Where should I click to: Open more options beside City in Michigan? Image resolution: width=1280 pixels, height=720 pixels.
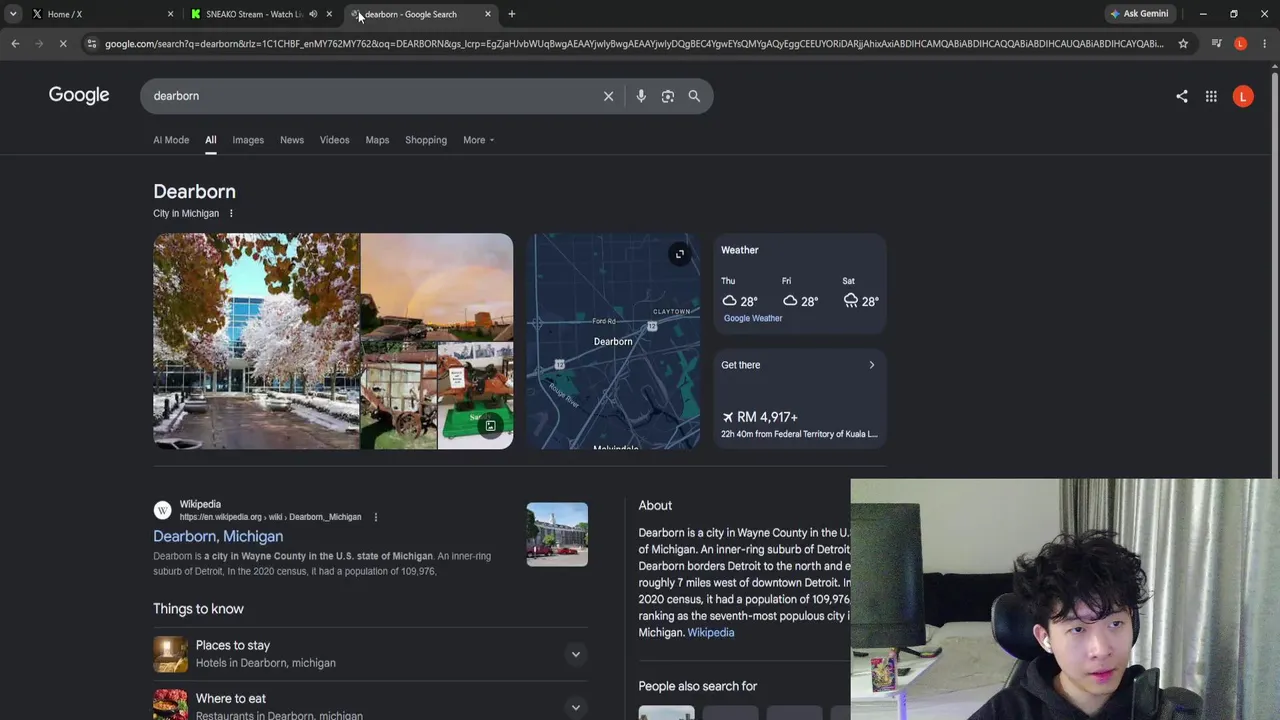coord(231,213)
